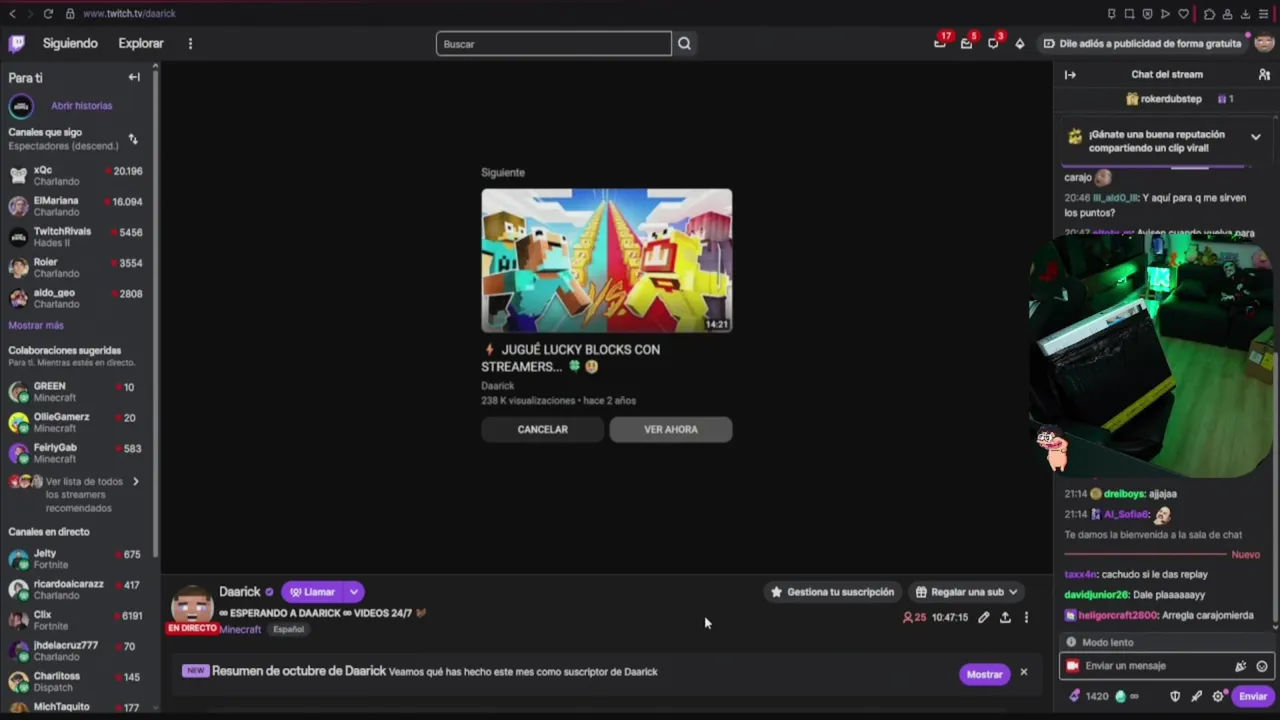Open aldo_geo channel in sidebar

tap(76, 298)
